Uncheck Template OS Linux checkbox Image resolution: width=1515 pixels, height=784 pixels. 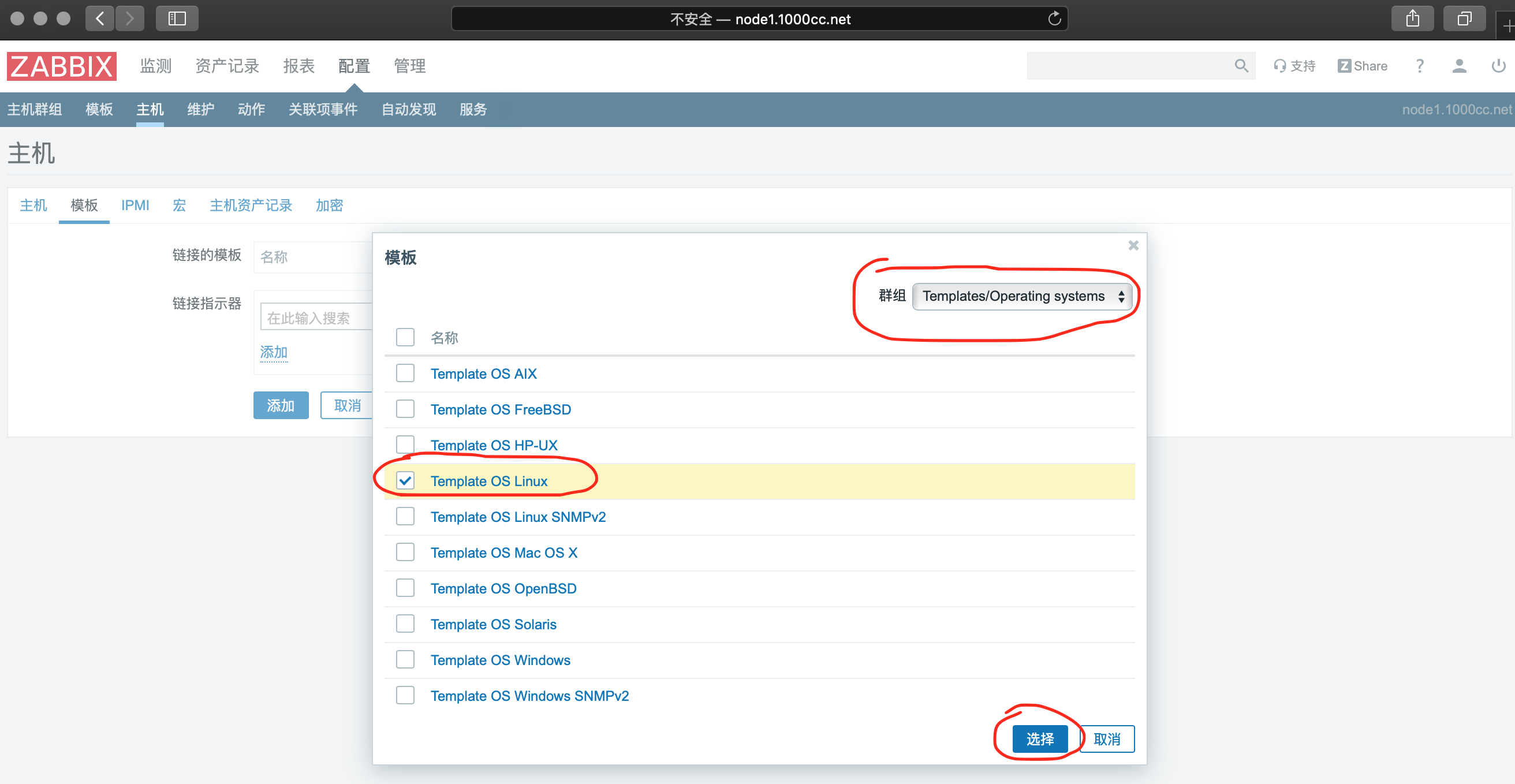pyautogui.click(x=405, y=480)
